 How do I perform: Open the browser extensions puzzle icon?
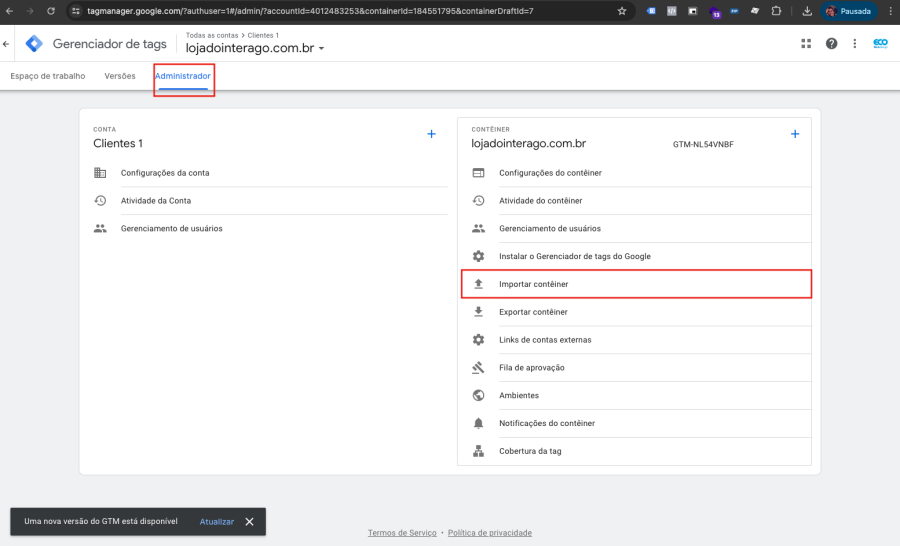[776, 11]
